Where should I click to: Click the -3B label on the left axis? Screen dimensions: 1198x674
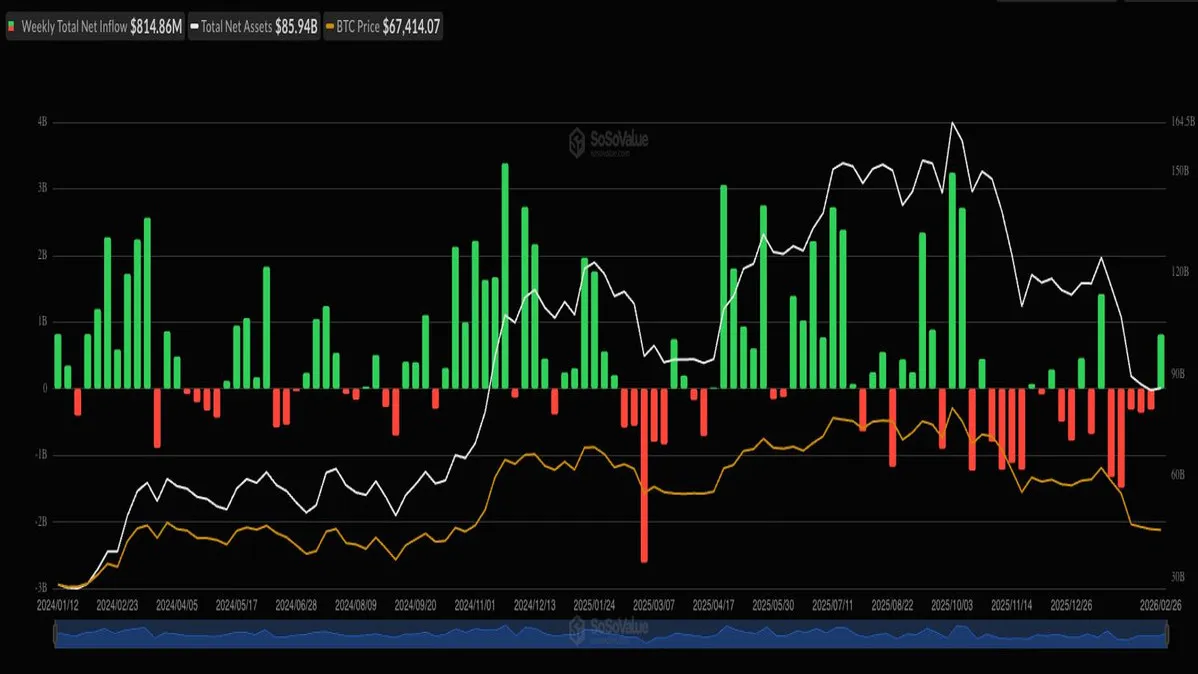click(41, 588)
